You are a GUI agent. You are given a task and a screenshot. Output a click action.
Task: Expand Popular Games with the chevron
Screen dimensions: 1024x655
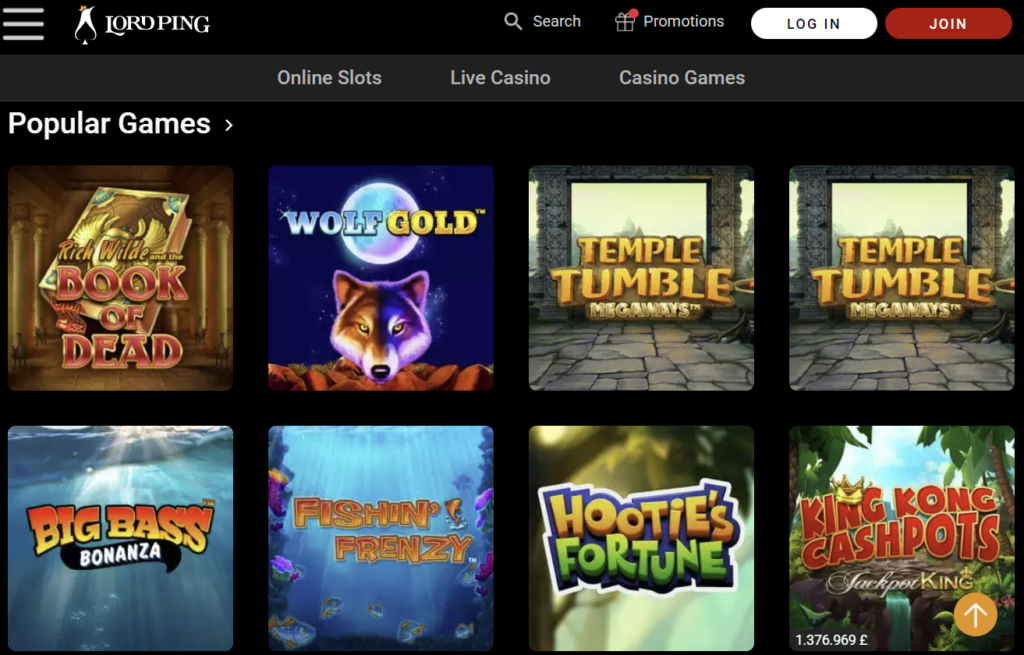(x=229, y=125)
